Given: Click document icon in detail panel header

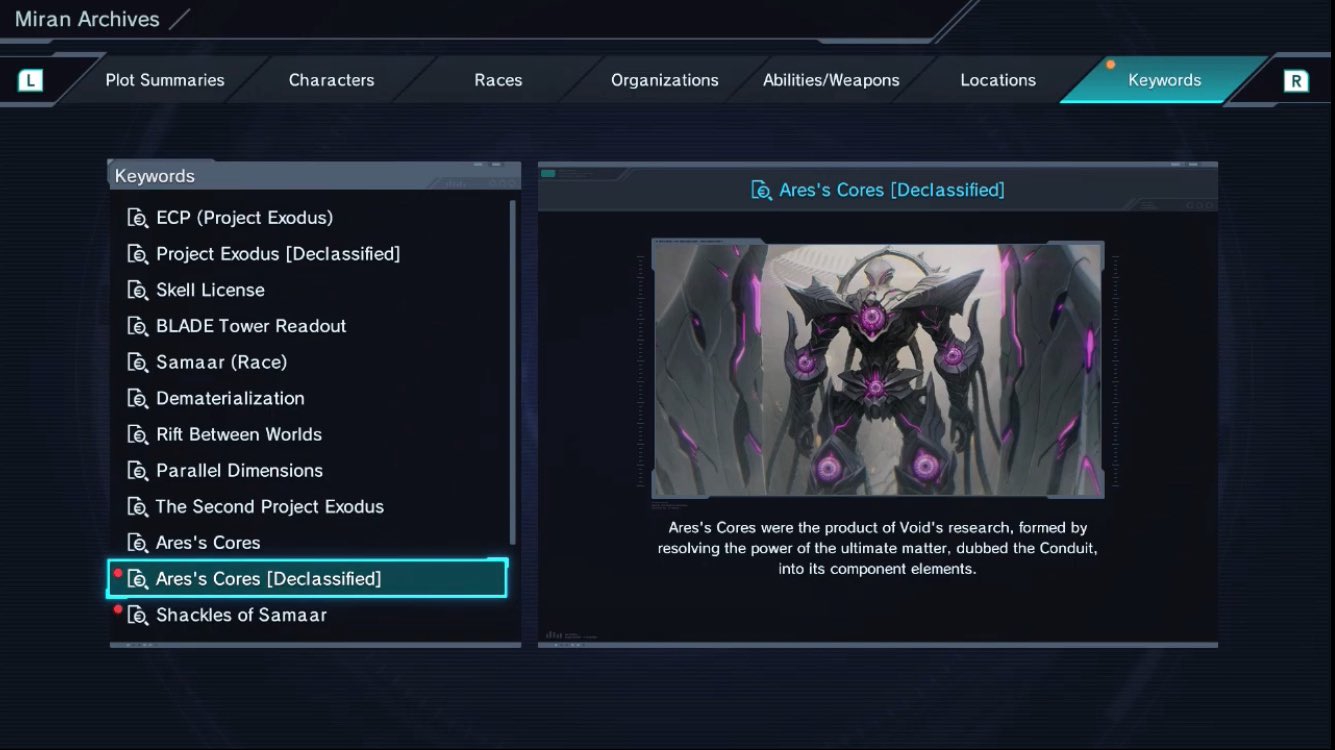Looking at the screenshot, I should pos(761,190).
